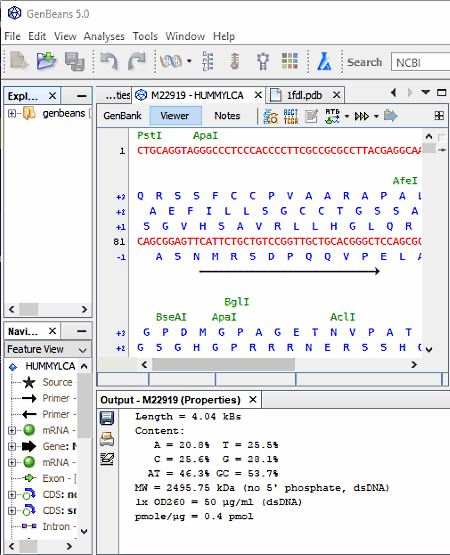Image resolution: width=450 pixels, height=555 pixels.
Task: Open the Tools menu
Action: click(x=145, y=36)
